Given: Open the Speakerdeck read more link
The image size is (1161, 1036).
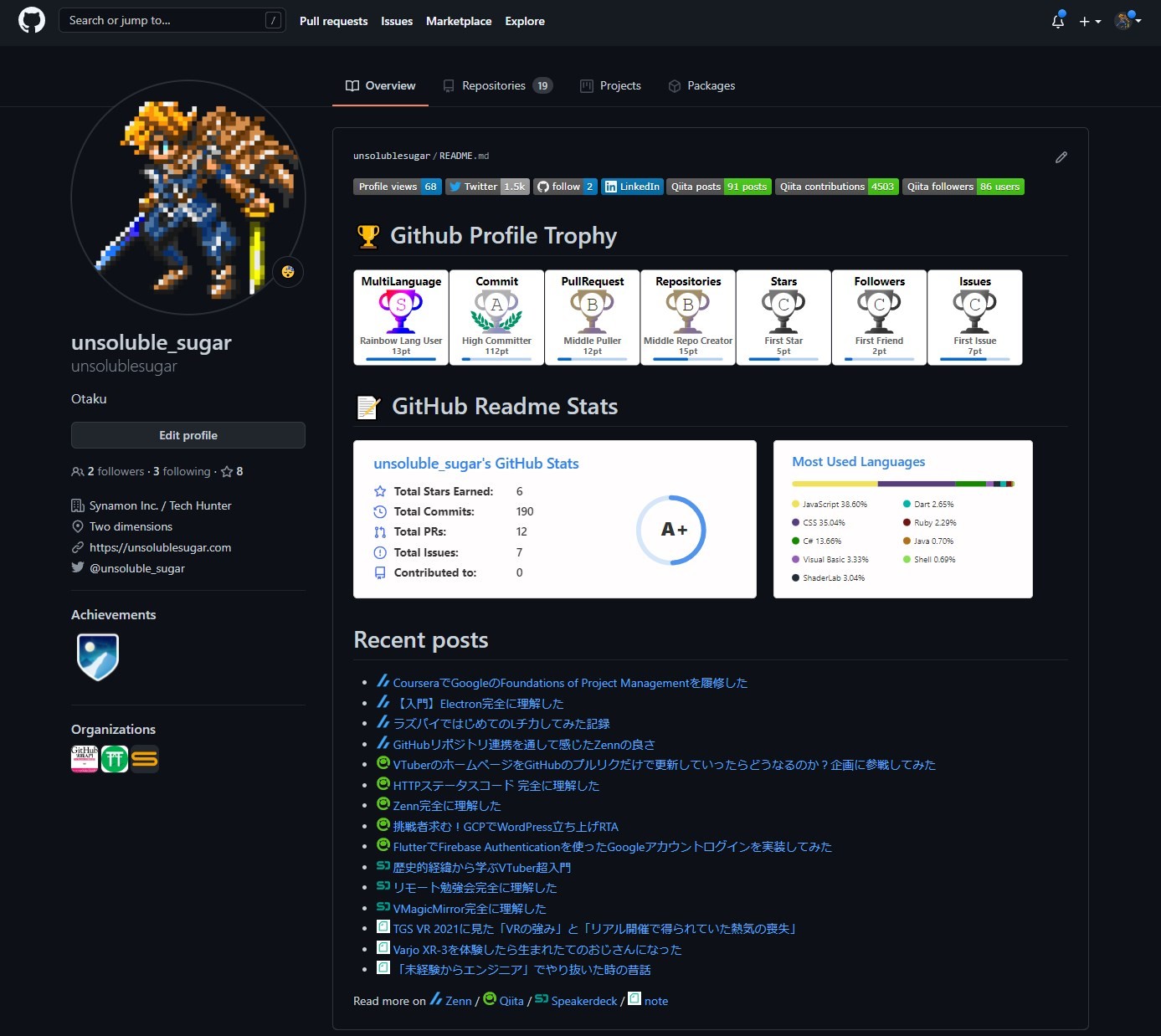Looking at the screenshot, I should (x=584, y=1001).
